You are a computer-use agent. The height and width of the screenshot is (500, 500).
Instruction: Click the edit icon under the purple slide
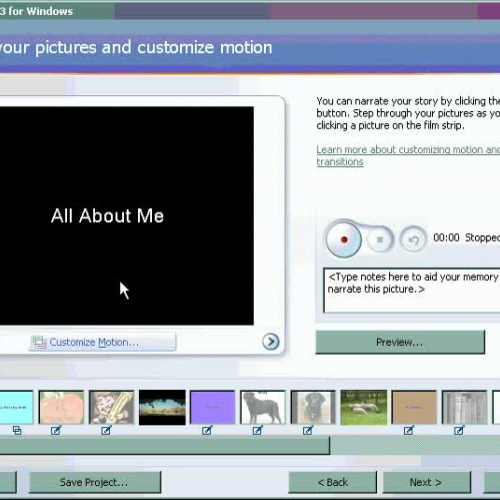coord(207,430)
